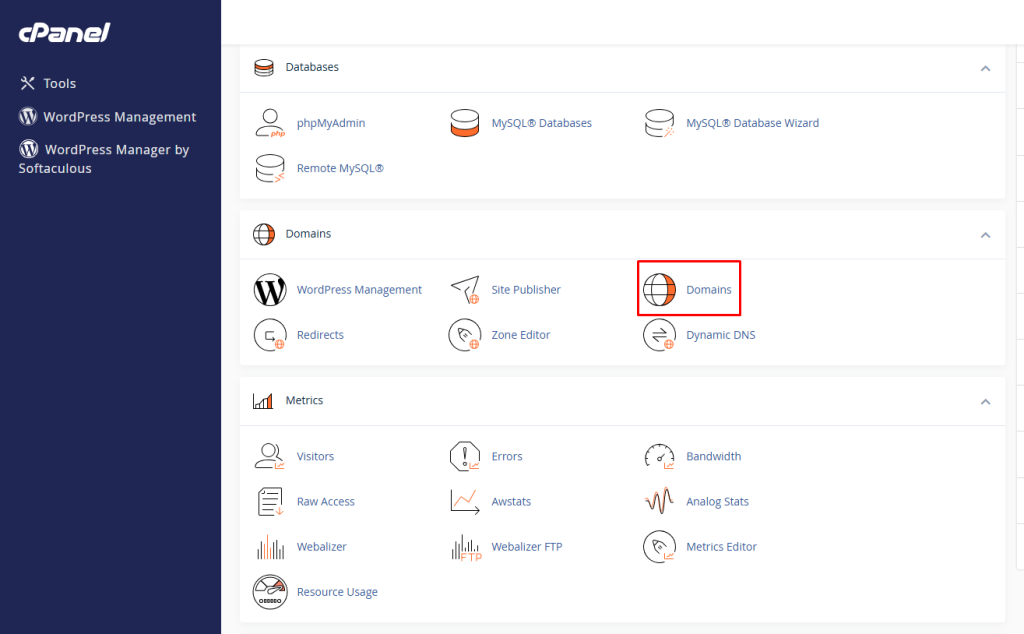Open the Dynamic DNS arrows icon
The width and height of the screenshot is (1024, 634).
coord(659,334)
